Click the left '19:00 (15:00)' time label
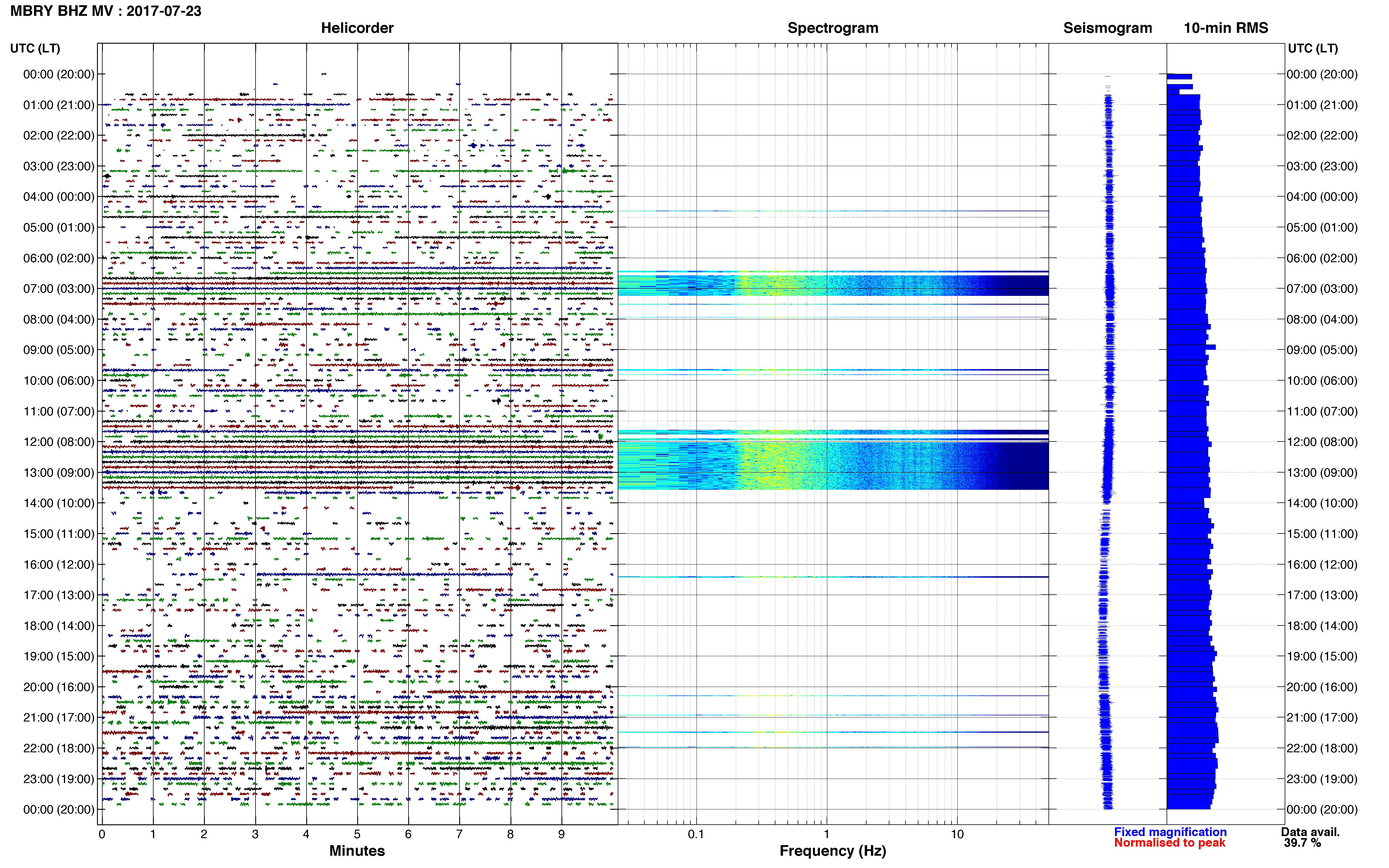 (59, 656)
